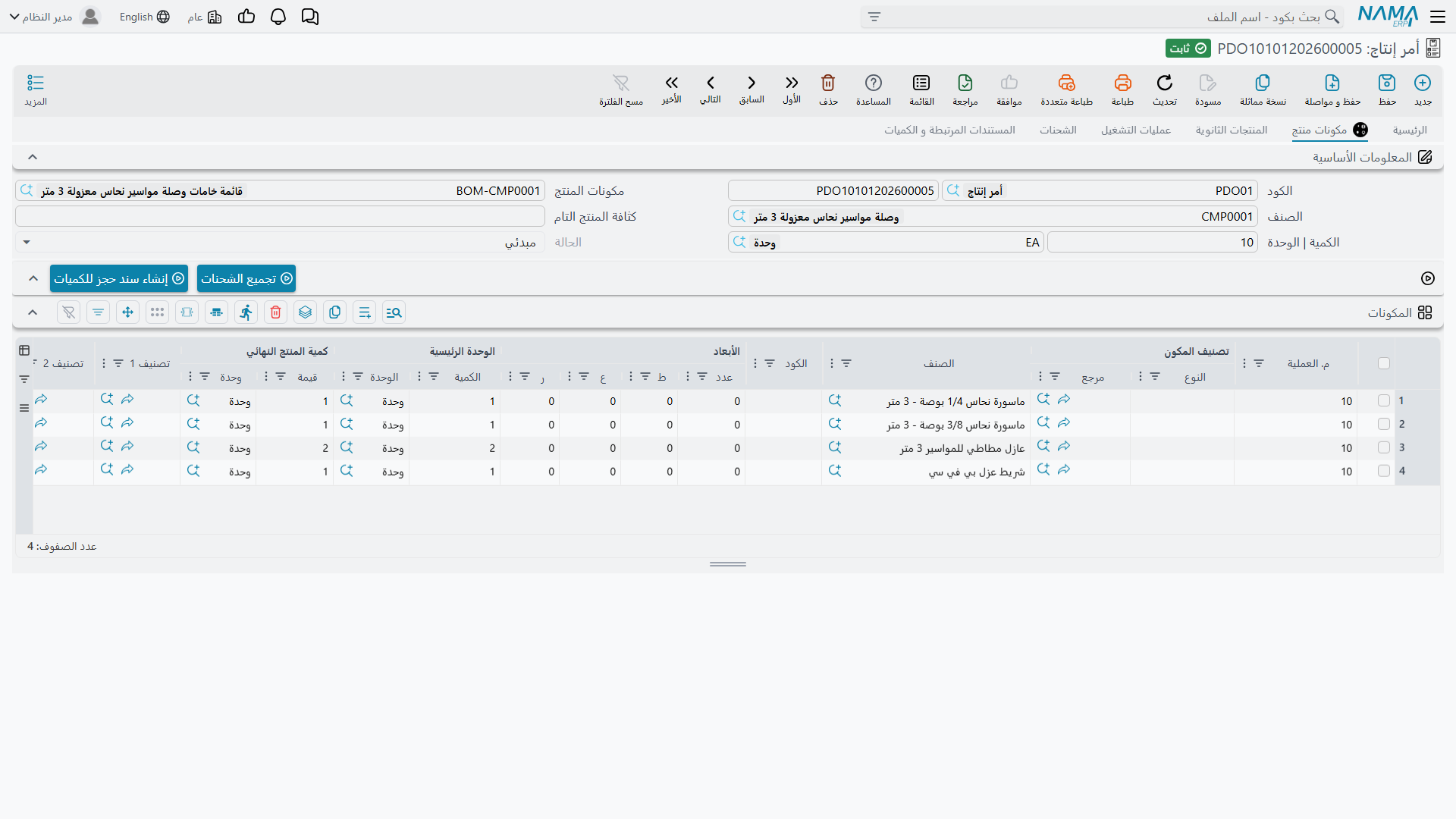This screenshot has width=1456, height=819.
Task: Collapse the المعلومات الأساسية section
Action: coord(33,157)
